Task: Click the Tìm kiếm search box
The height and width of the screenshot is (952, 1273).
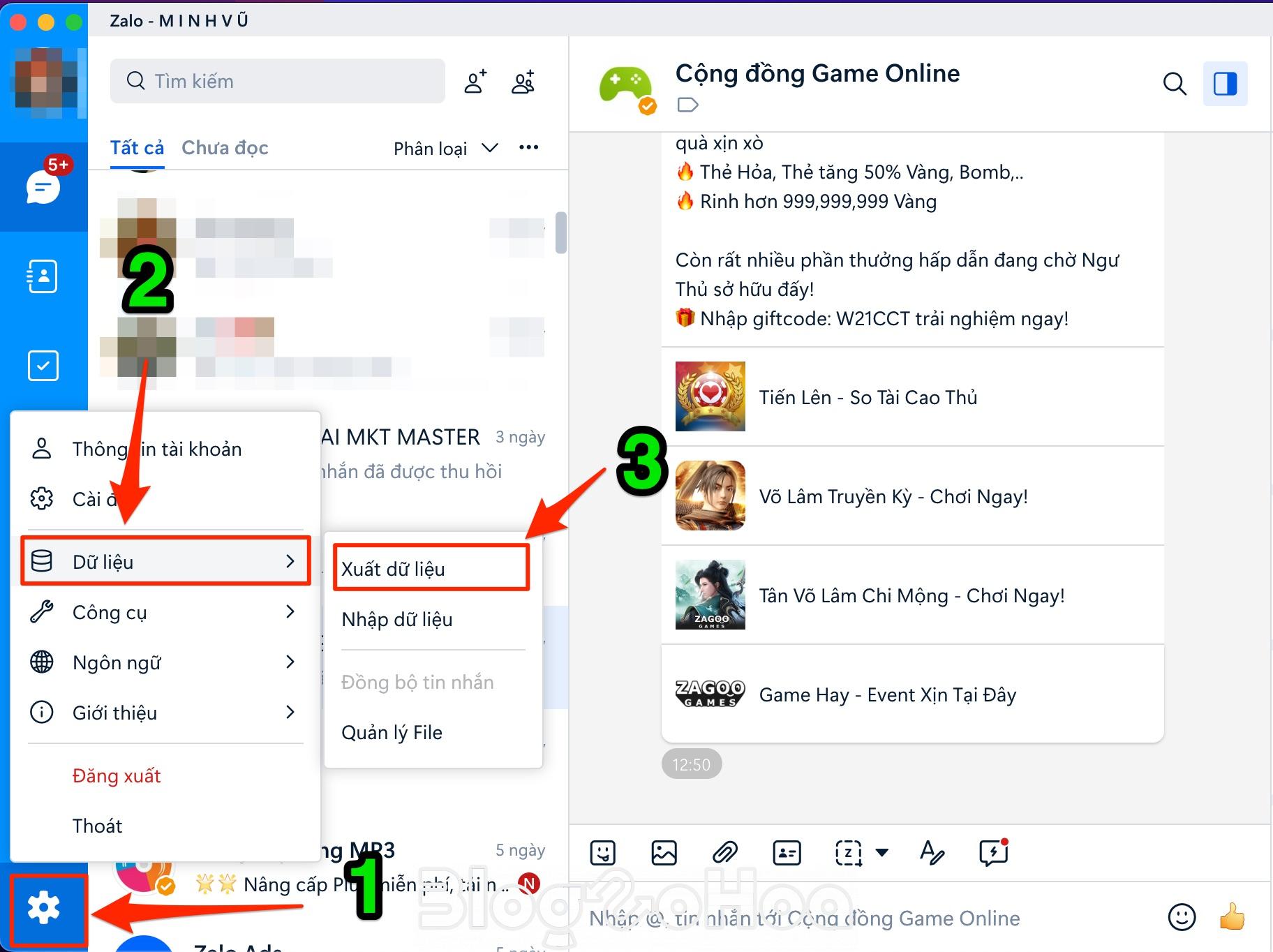Action: coord(277,81)
